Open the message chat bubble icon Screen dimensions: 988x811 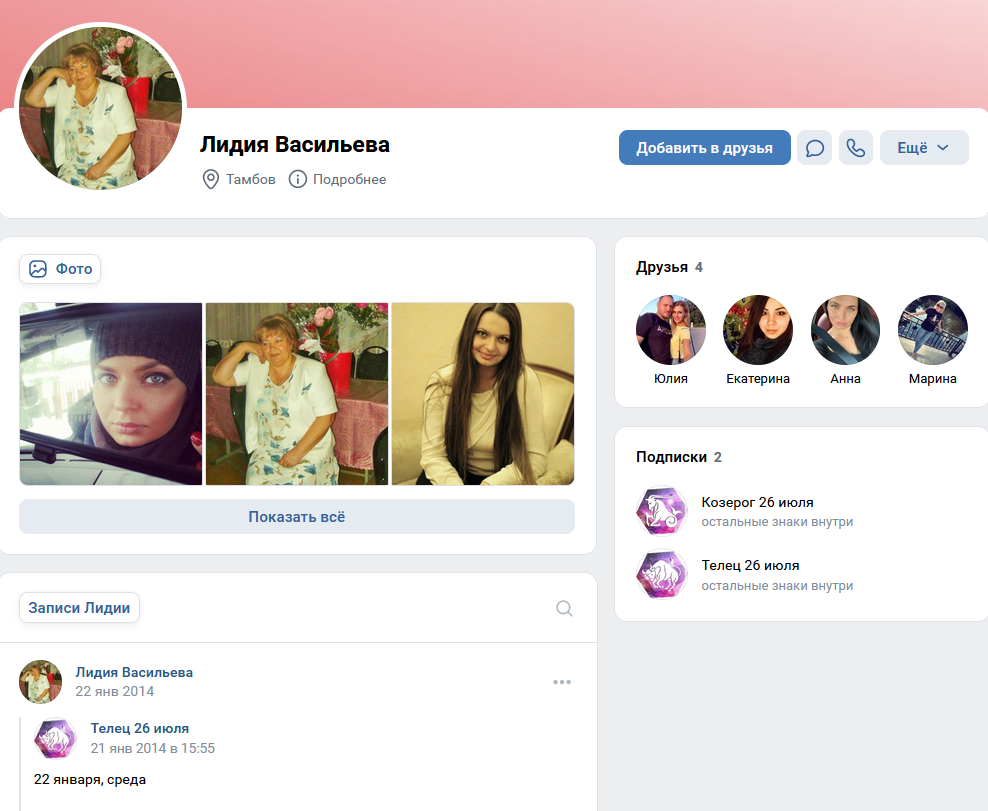pyautogui.click(x=814, y=147)
